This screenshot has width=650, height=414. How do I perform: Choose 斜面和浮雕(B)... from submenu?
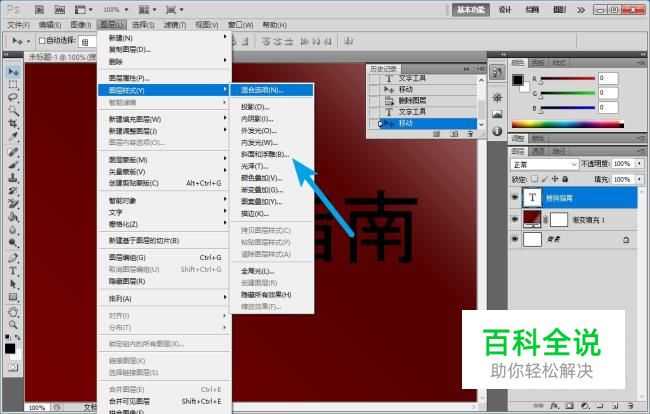(x=265, y=154)
